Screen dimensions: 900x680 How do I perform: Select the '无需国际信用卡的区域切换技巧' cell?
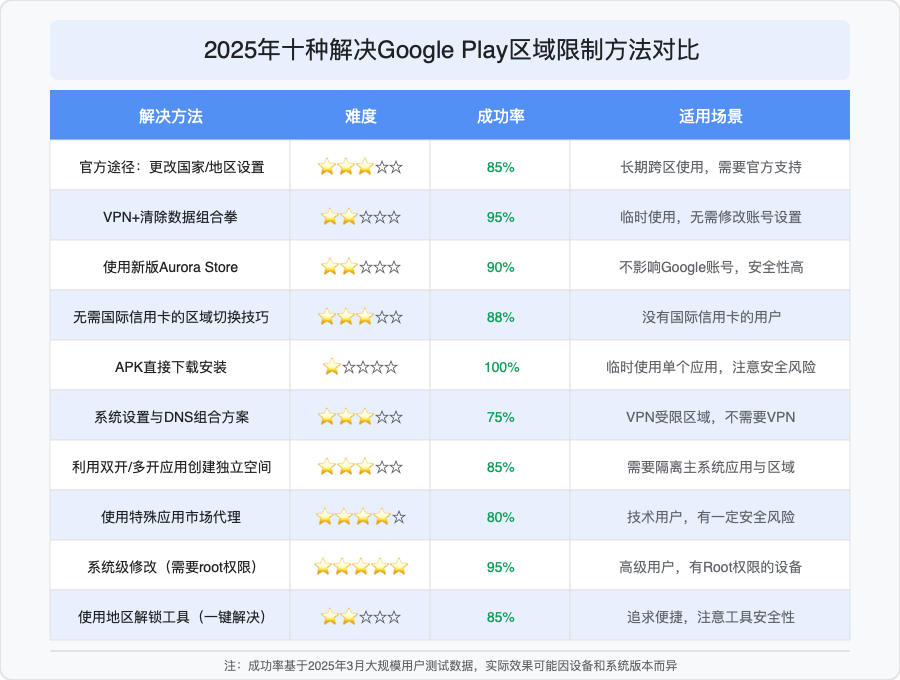[x=170, y=317]
